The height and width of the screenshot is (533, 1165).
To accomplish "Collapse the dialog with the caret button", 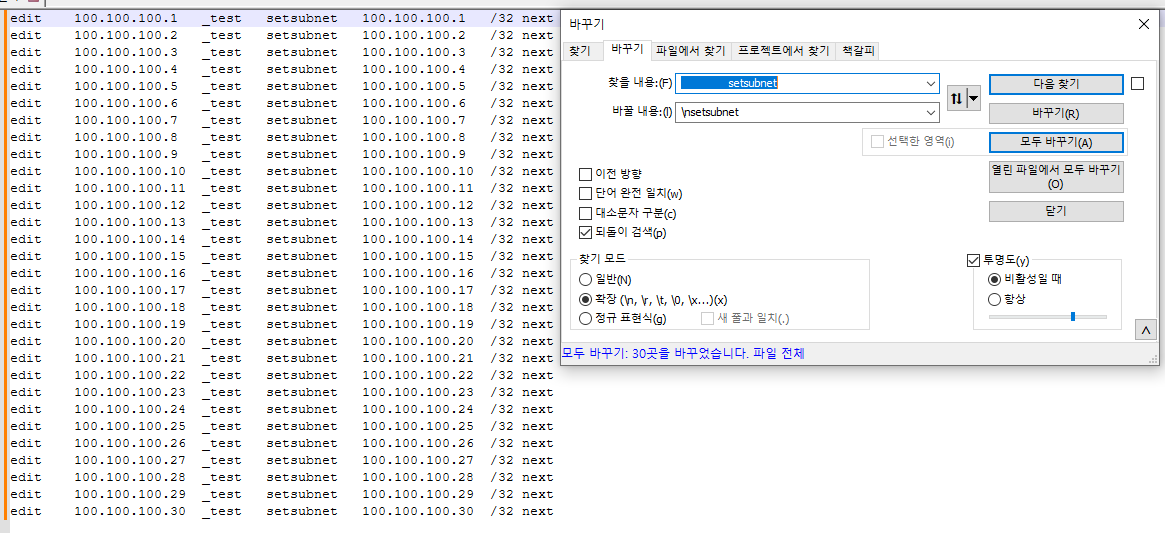I will click(1146, 329).
